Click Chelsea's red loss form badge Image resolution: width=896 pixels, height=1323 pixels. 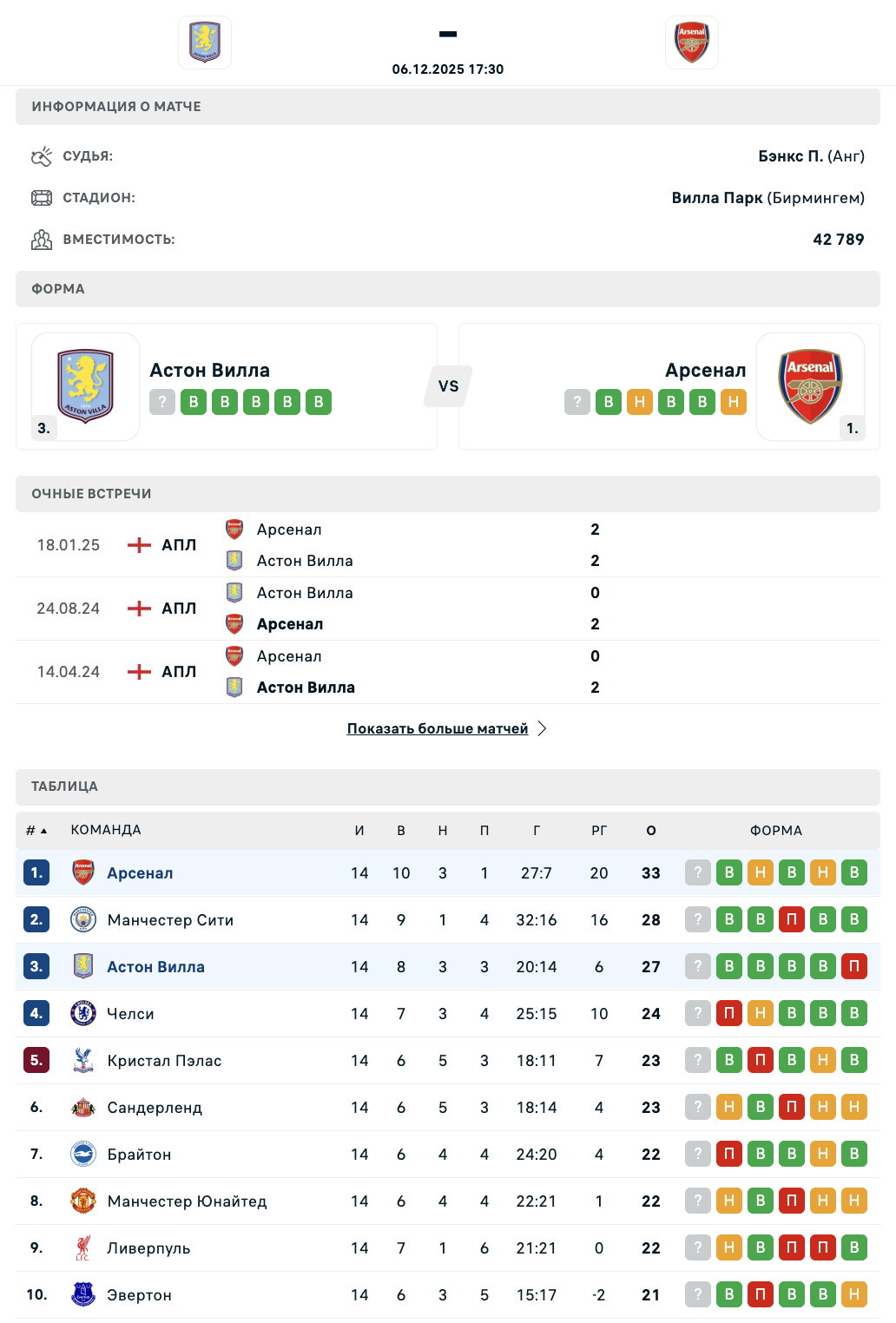729,1013
